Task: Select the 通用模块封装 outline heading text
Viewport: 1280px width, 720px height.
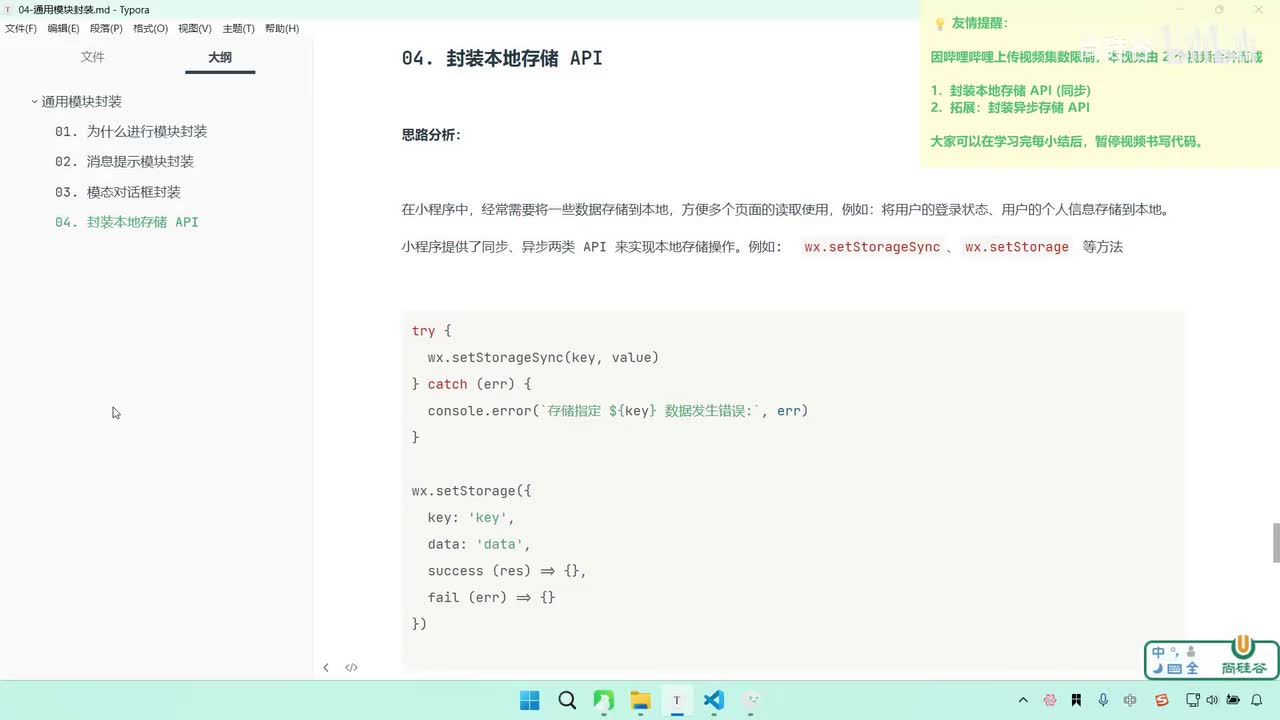Action: tap(82, 102)
